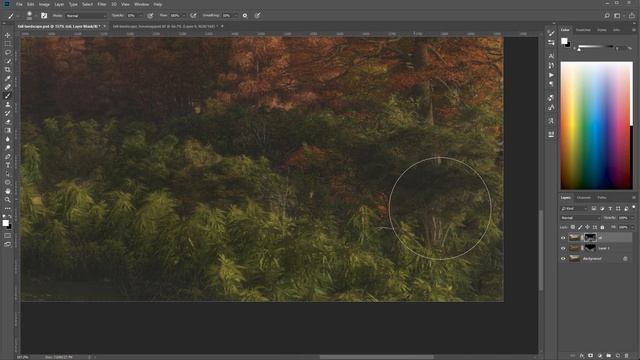Open the Layers panel Kind filter dropdown
Viewport: 640px width, 360px height.
tap(574, 209)
